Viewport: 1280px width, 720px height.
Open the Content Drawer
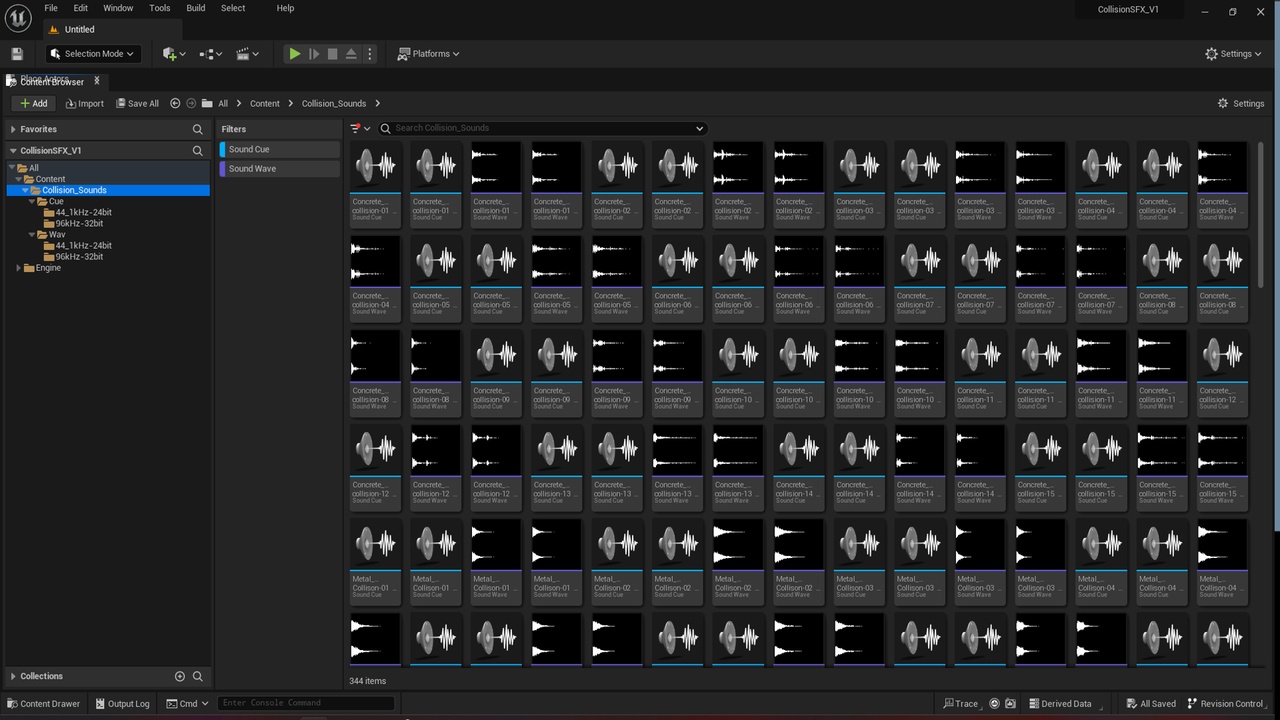(x=44, y=703)
